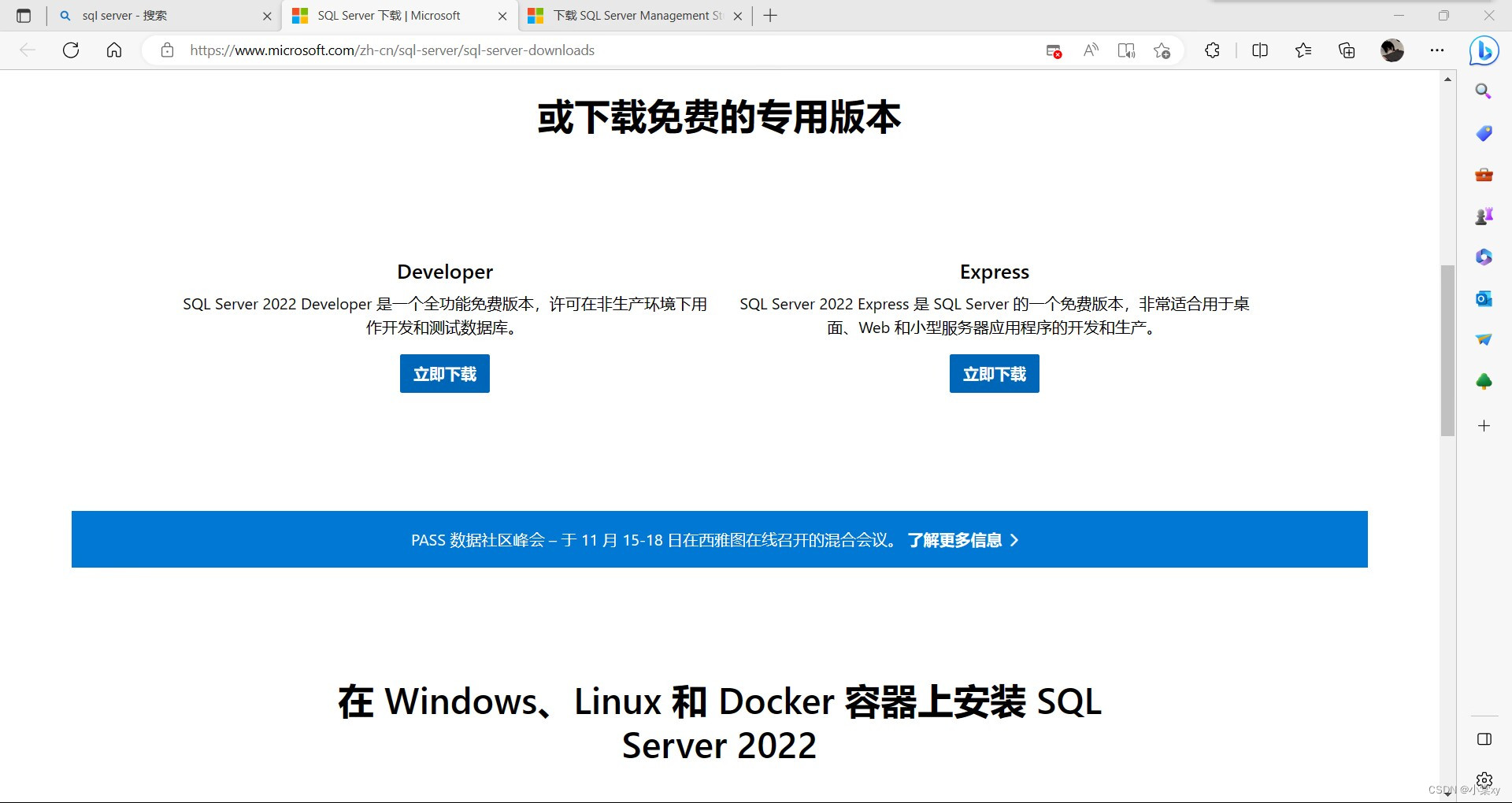Close the 'SQL Server 下载' tab
Viewport: 1512px width, 803px height.
pos(502,16)
